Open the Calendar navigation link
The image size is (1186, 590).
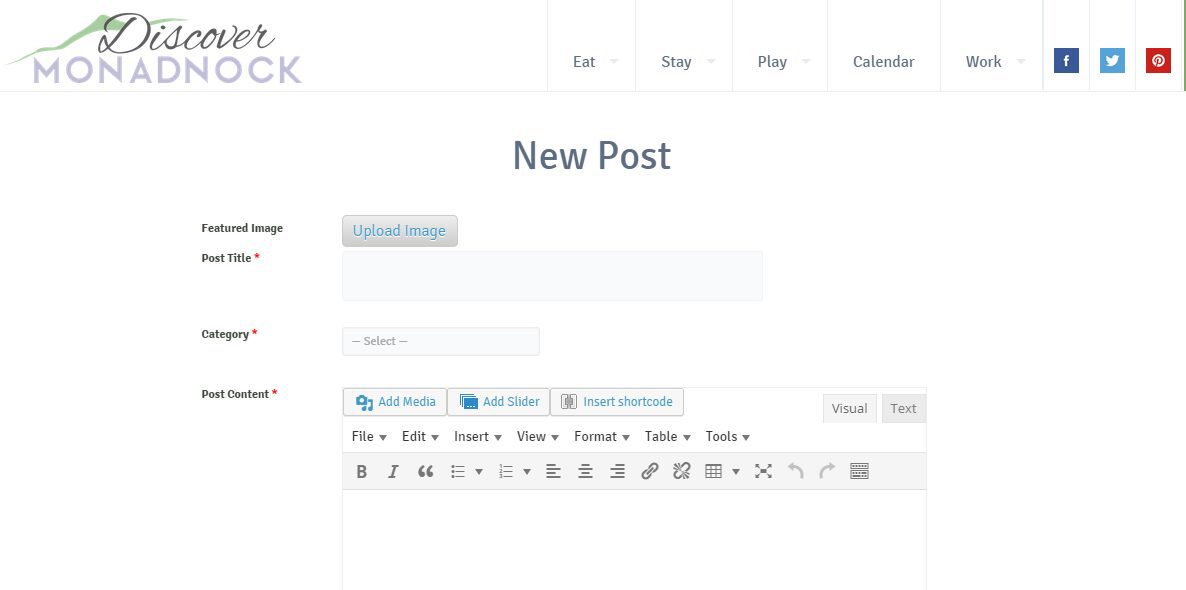(883, 61)
